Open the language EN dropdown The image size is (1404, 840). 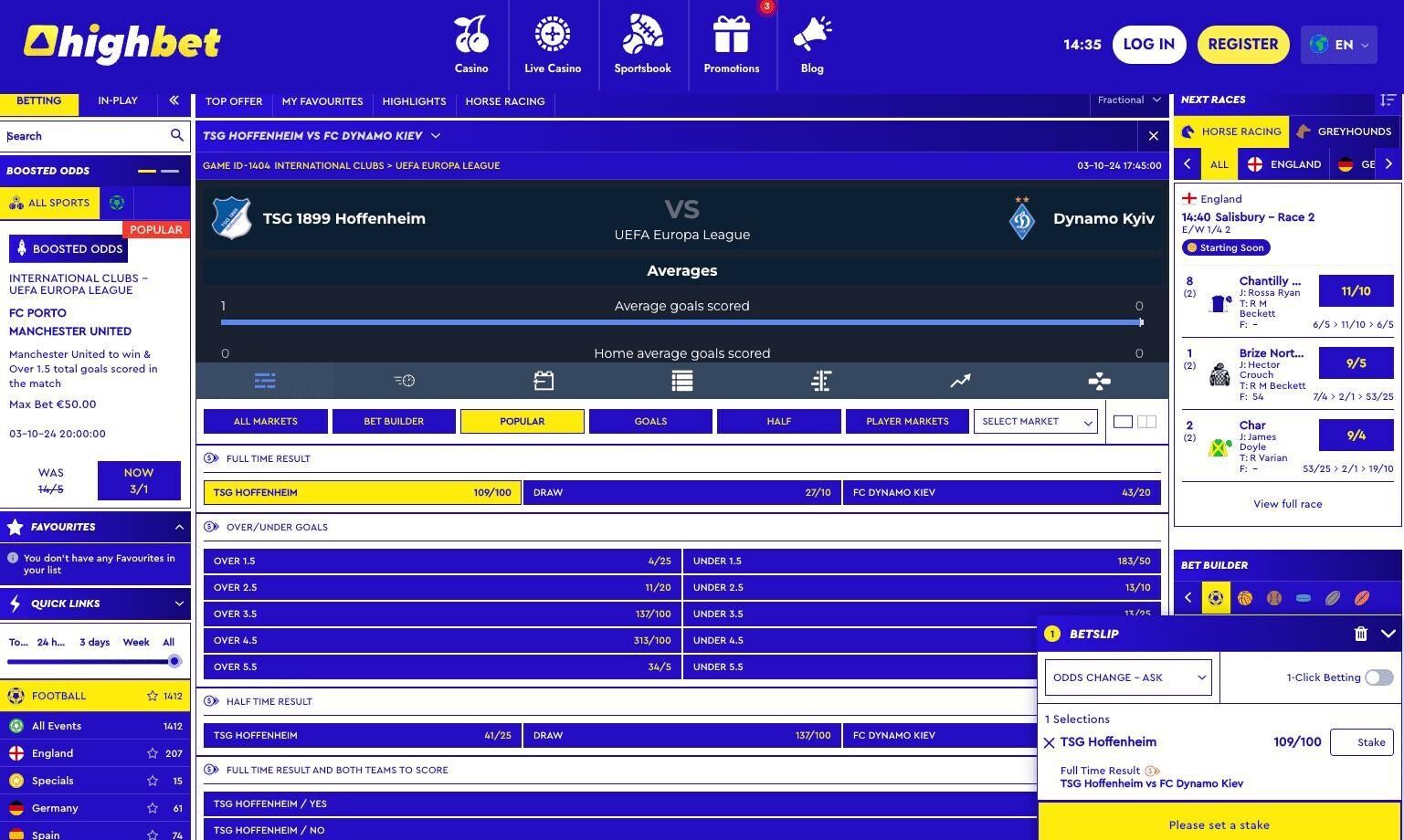click(1338, 44)
